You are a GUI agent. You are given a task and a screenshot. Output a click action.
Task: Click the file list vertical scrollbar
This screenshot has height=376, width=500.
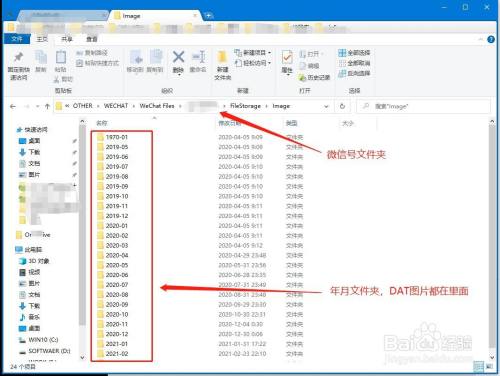pyautogui.click(x=492, y=236)
